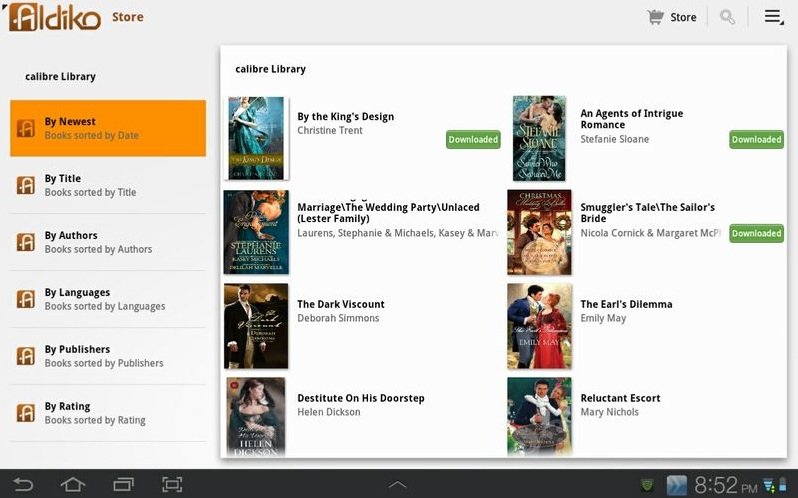This screenshot has width=798, height=498.
Task: Click author name Mary Nichols
Action: click(610, 412)
